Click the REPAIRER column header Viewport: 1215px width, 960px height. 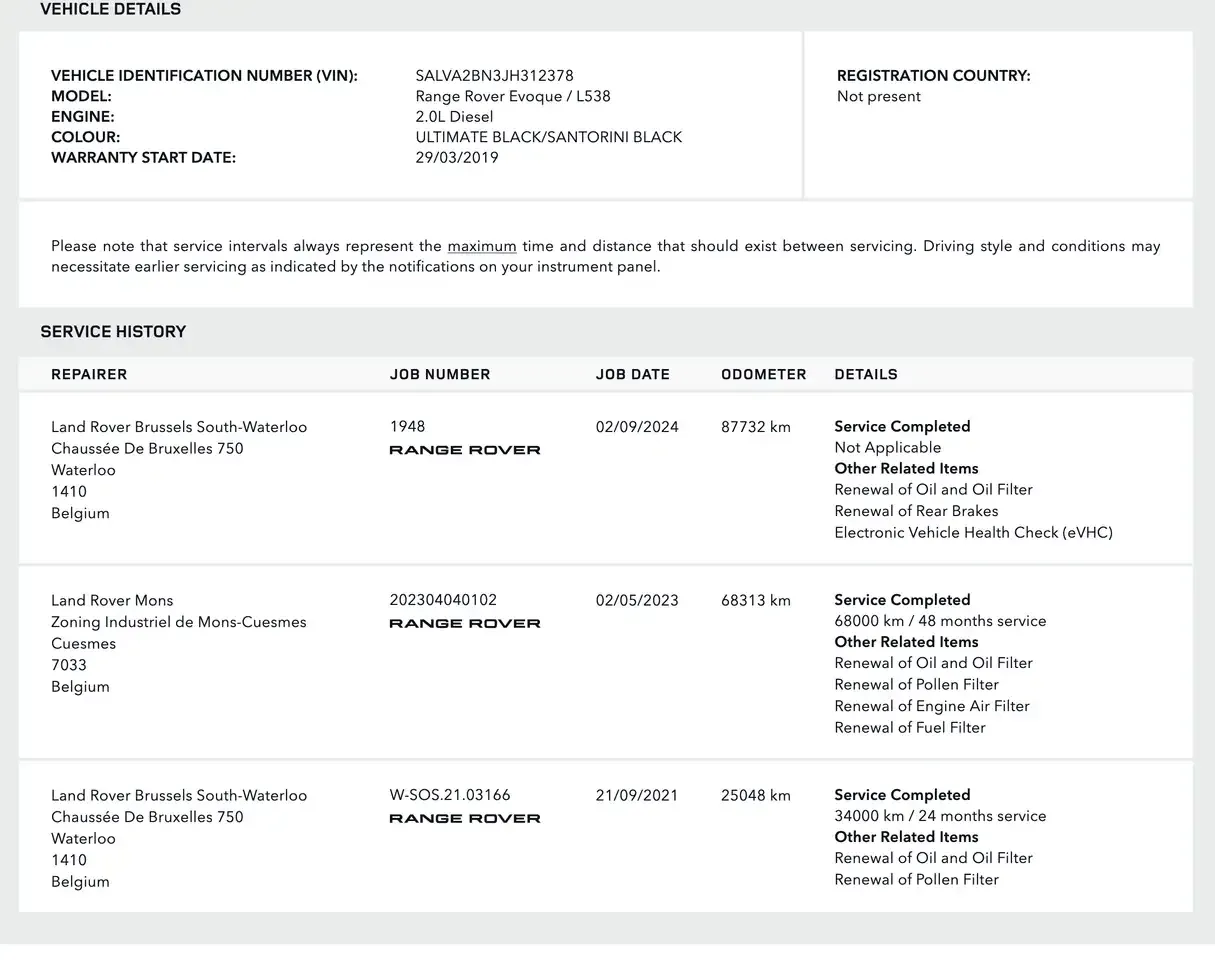[89, 375]
